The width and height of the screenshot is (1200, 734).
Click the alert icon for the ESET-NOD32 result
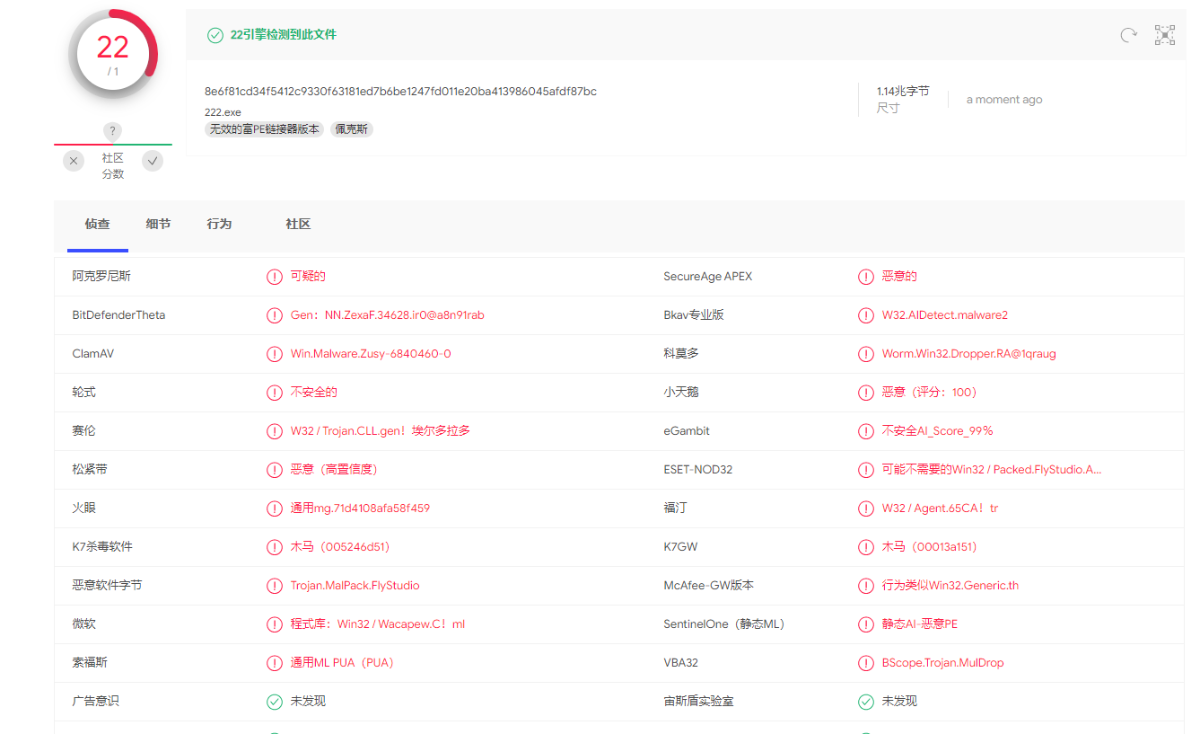point(866,470)
